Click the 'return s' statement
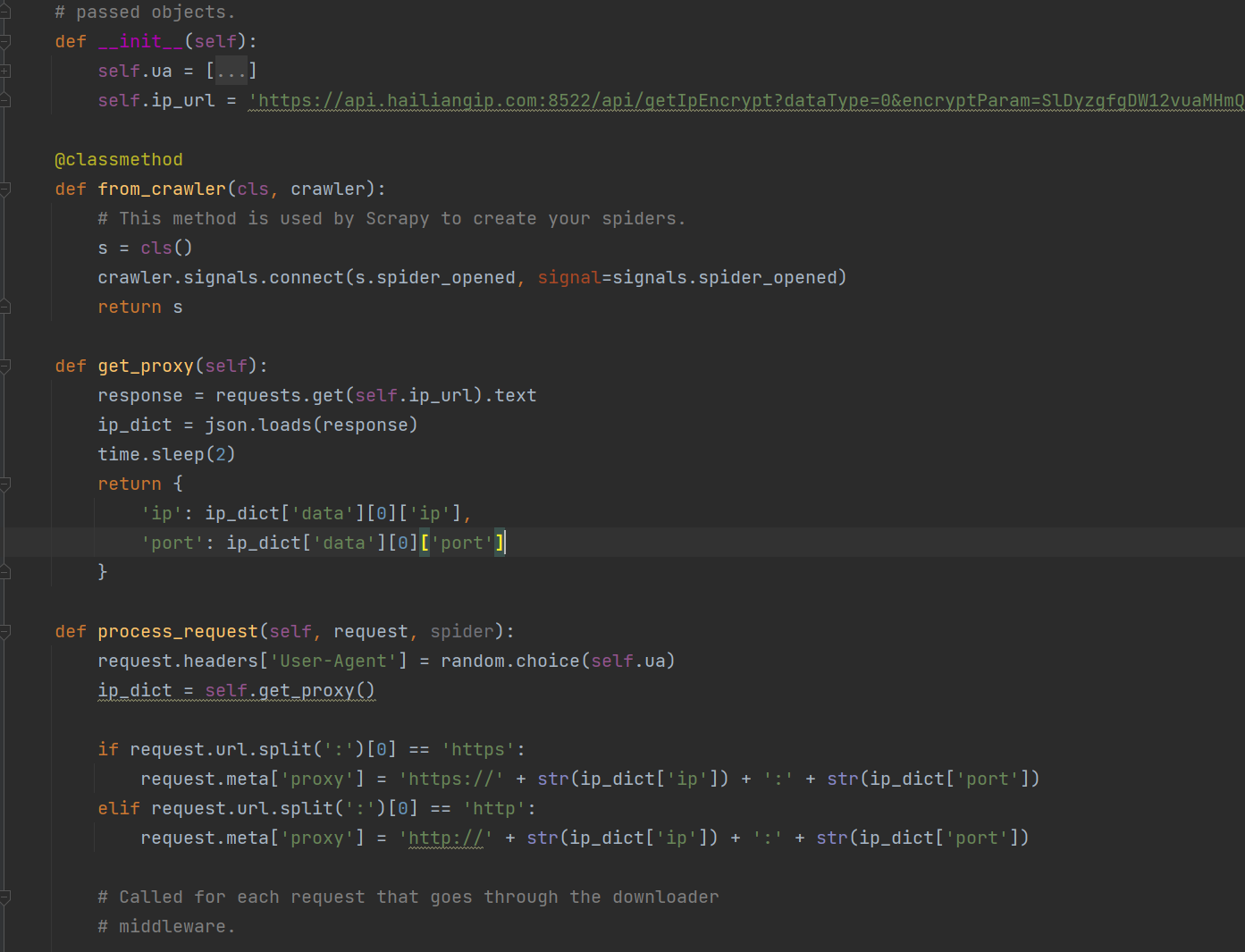This screenshot has height=952, width=1245. (140, 307)
